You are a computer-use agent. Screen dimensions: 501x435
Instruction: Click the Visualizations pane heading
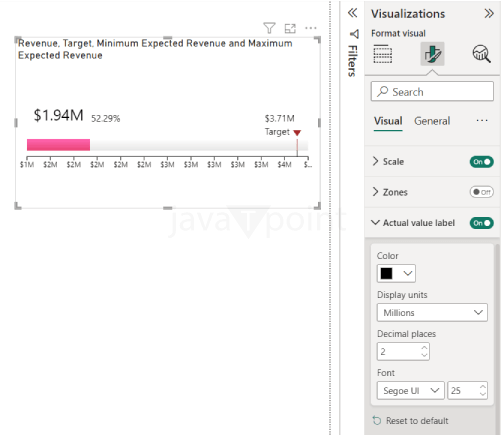[x=408, y=14]
